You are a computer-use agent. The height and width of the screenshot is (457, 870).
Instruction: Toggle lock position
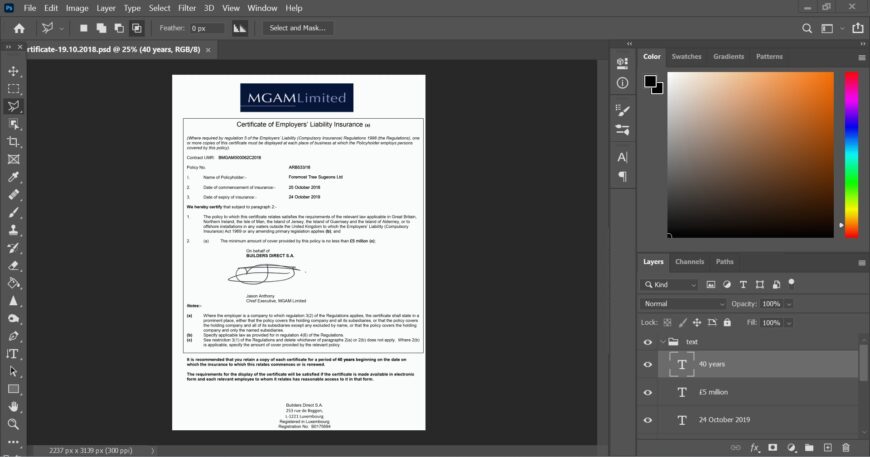(x=697, y=322)
